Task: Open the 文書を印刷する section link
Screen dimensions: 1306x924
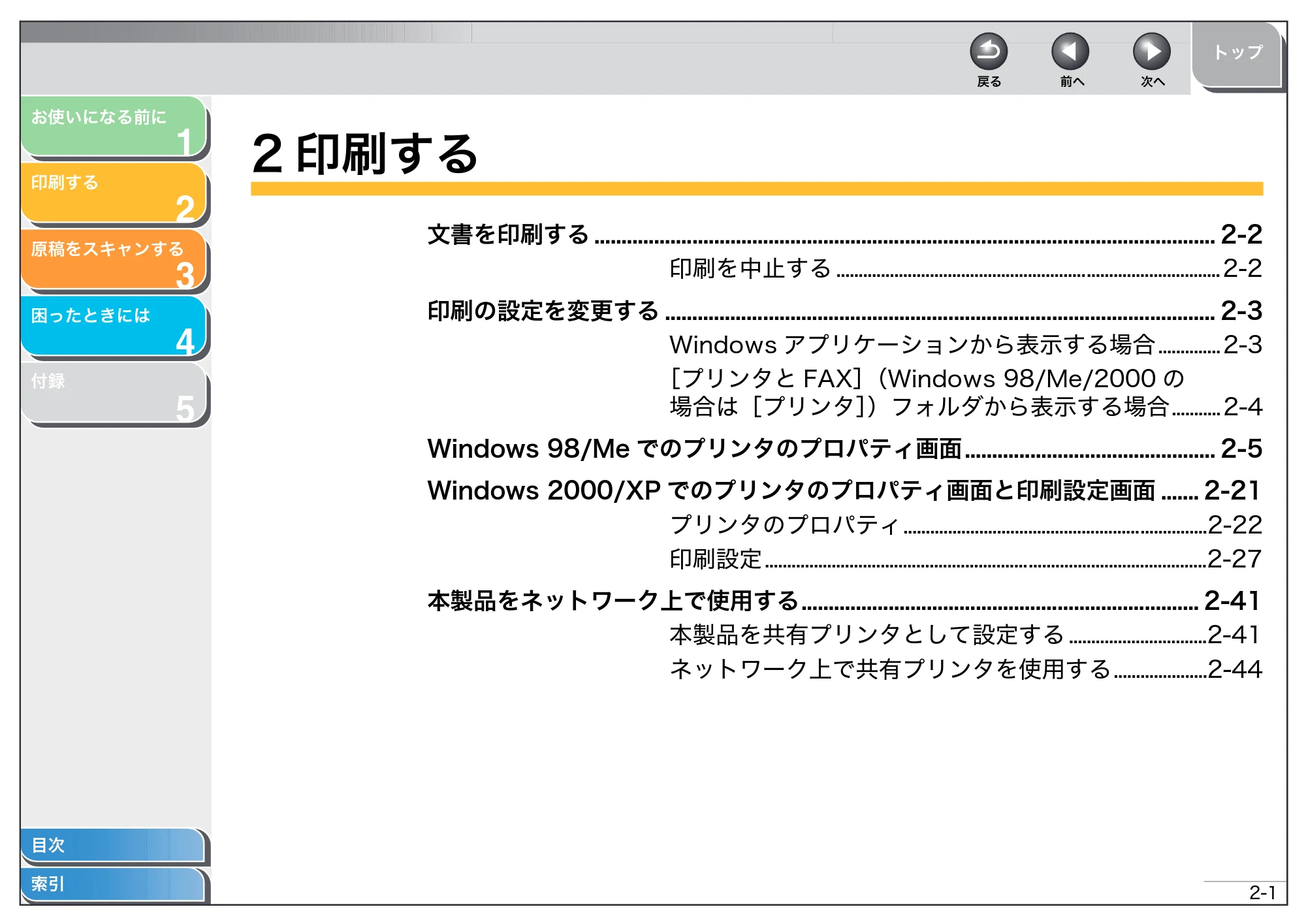Action: point(844,234)
